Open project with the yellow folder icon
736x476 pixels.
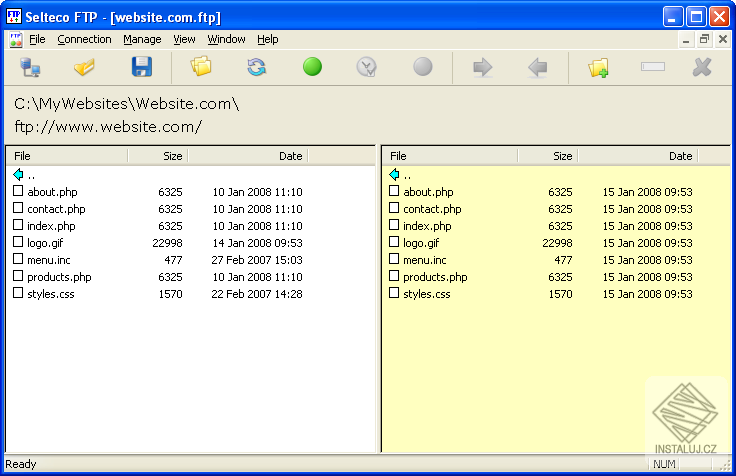point(84,67)
